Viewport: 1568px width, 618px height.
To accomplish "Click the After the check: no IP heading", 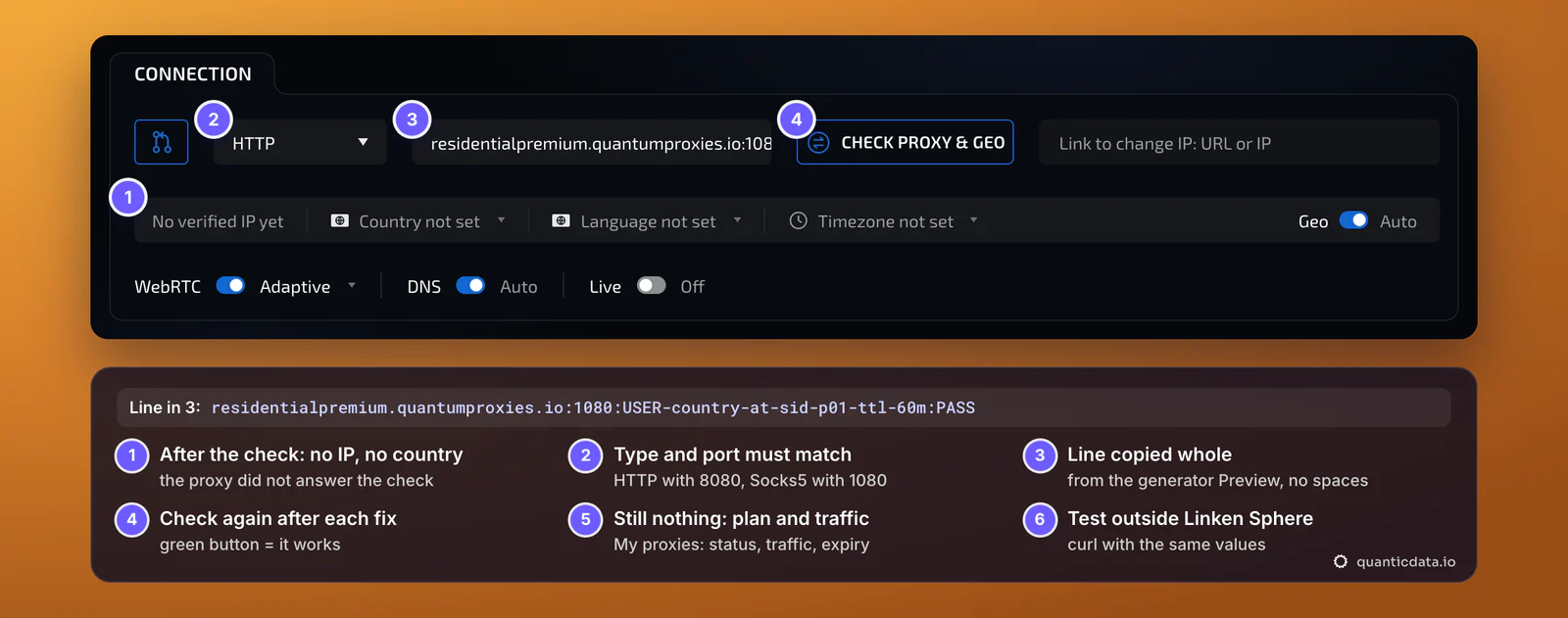I will pos(311,454).
